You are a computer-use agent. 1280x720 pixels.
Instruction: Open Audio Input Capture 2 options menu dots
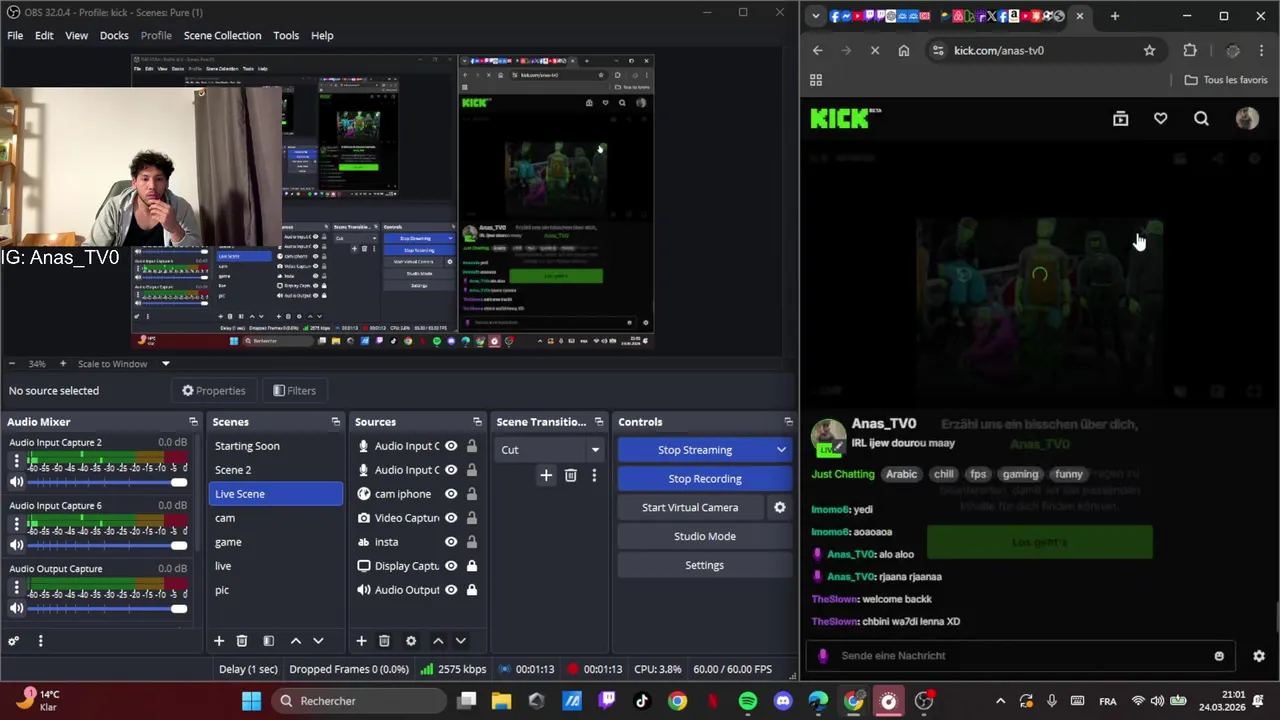pyautogui.click(x=16, y=461)
